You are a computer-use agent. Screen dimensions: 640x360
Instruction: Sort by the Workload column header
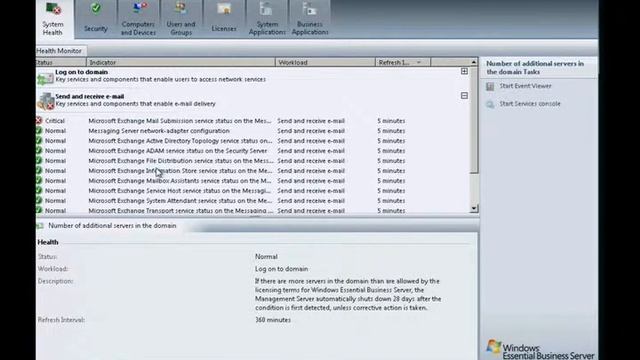pyautogui.click(x=325, y=62)
